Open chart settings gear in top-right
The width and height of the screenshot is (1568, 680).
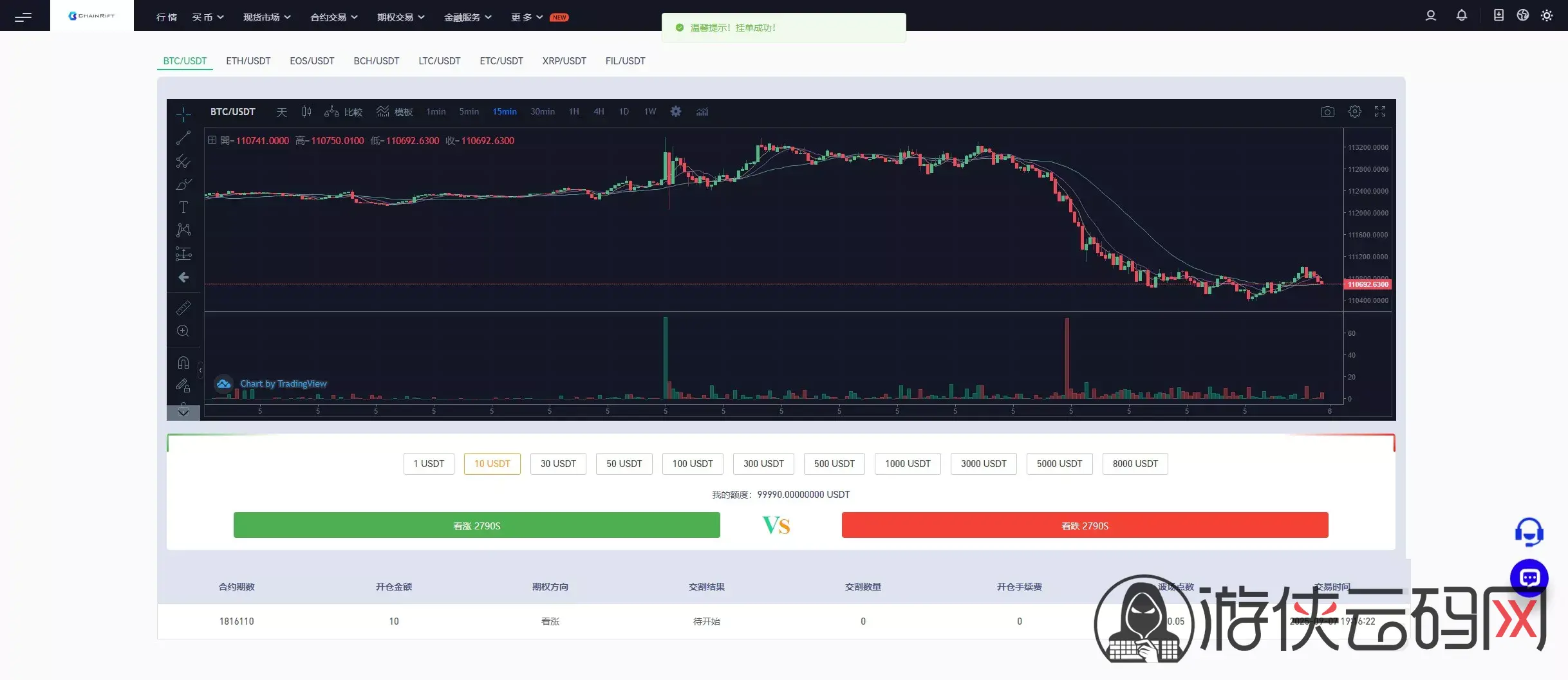[x=1354, y=112]
